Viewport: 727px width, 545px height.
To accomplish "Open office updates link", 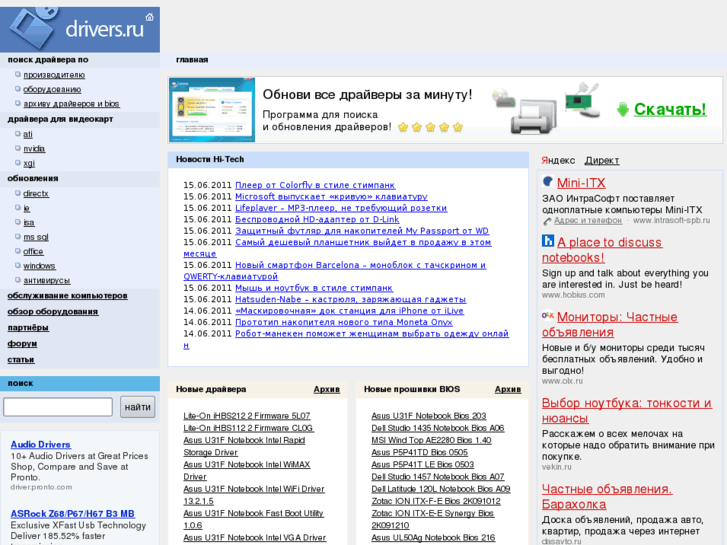I will 33,251.
